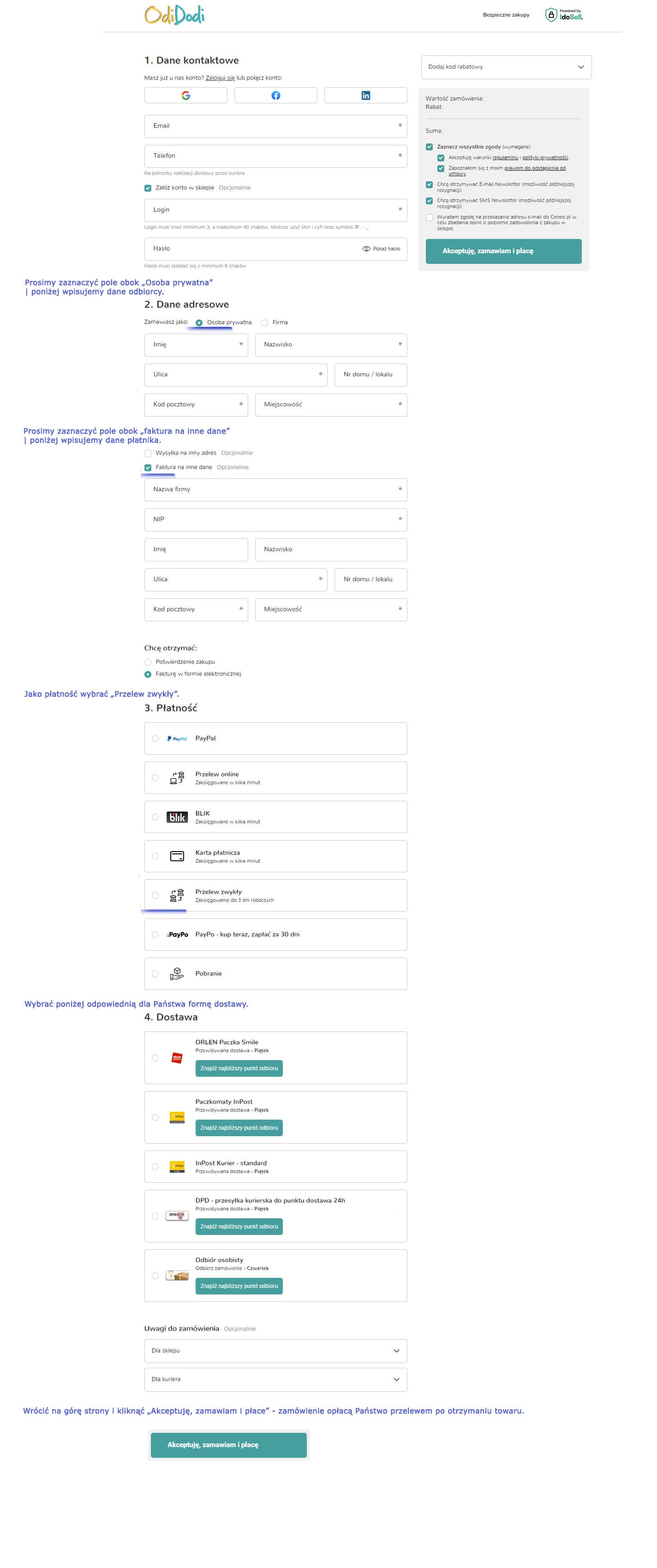Screen dimensions: 657x1568
Task: Find nearest pickup point for DPD
Action: [x=239, y=1227]
